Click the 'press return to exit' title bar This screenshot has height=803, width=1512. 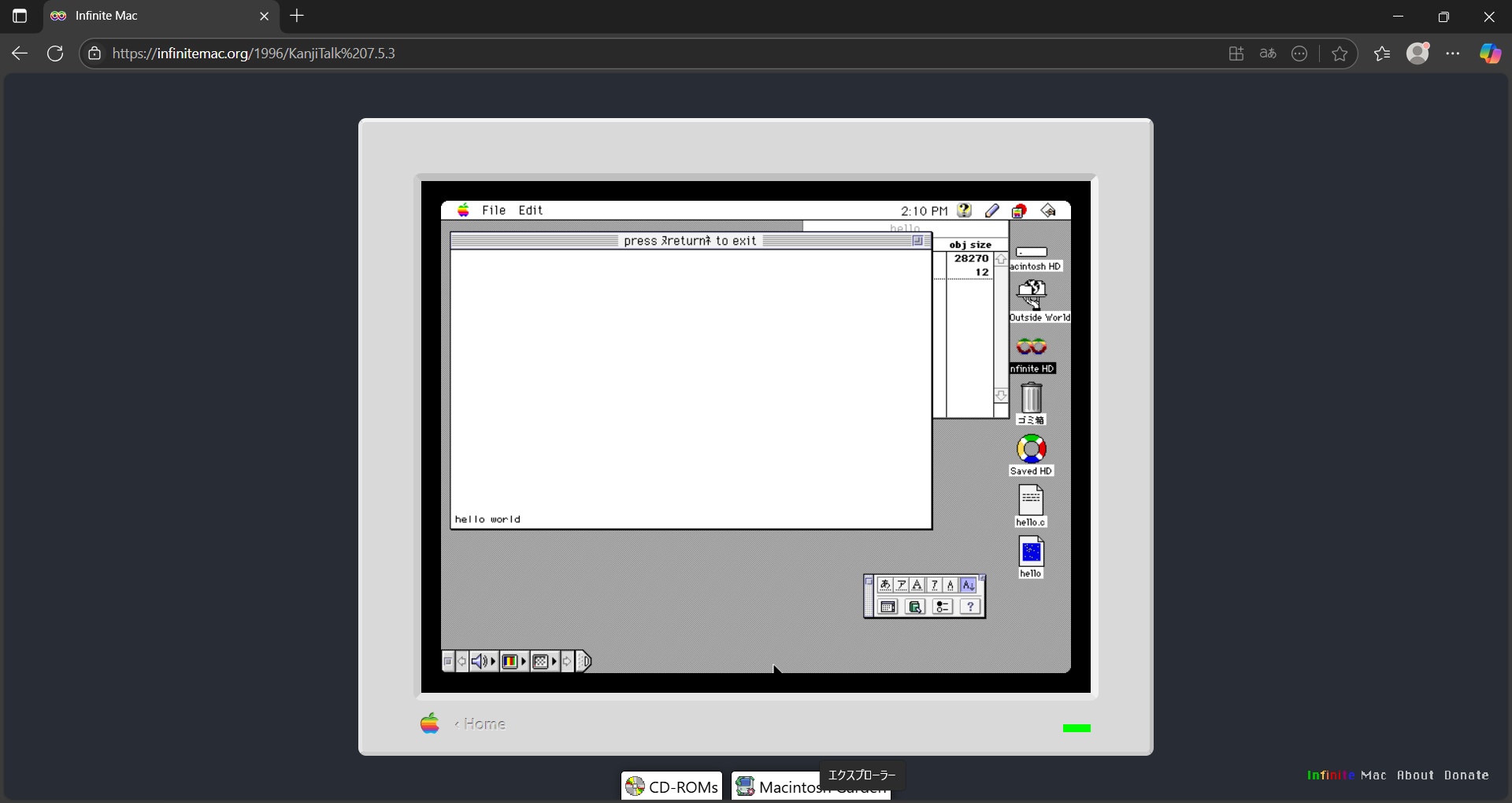click(691, 241)
